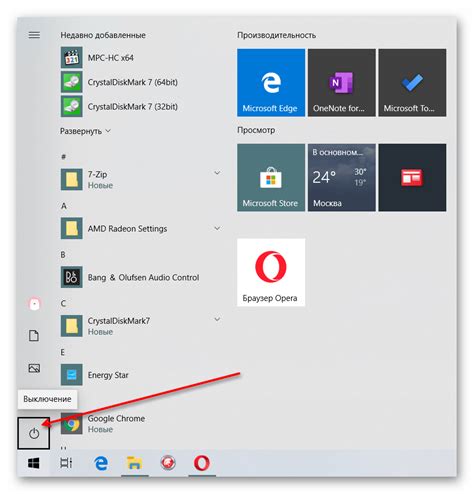474x494 pixels.
Task: Click the Windows Start button
Action: point(34,463)
